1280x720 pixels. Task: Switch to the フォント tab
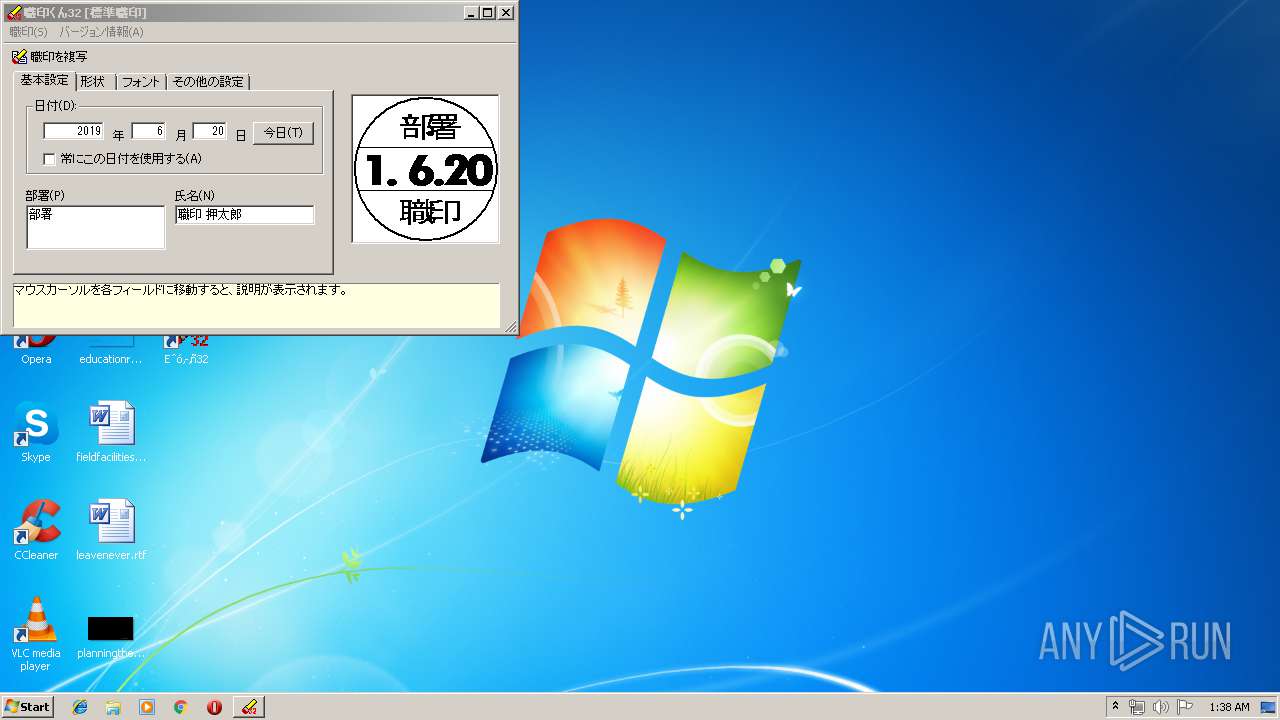coord(141,82)
